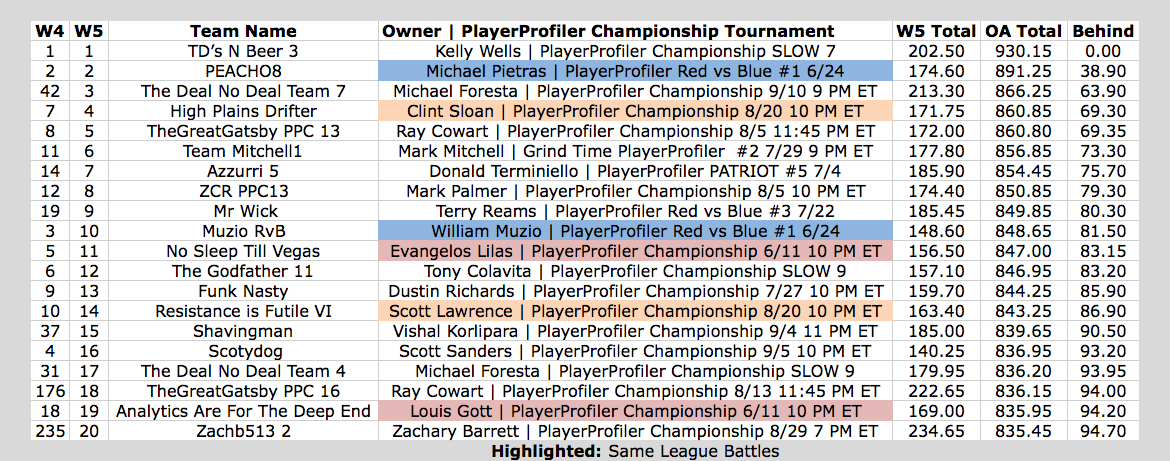The image size is (1170, 461).
Task: Click the orange highlighted Clint Sloan cell
Action: (x=636, y=111)
